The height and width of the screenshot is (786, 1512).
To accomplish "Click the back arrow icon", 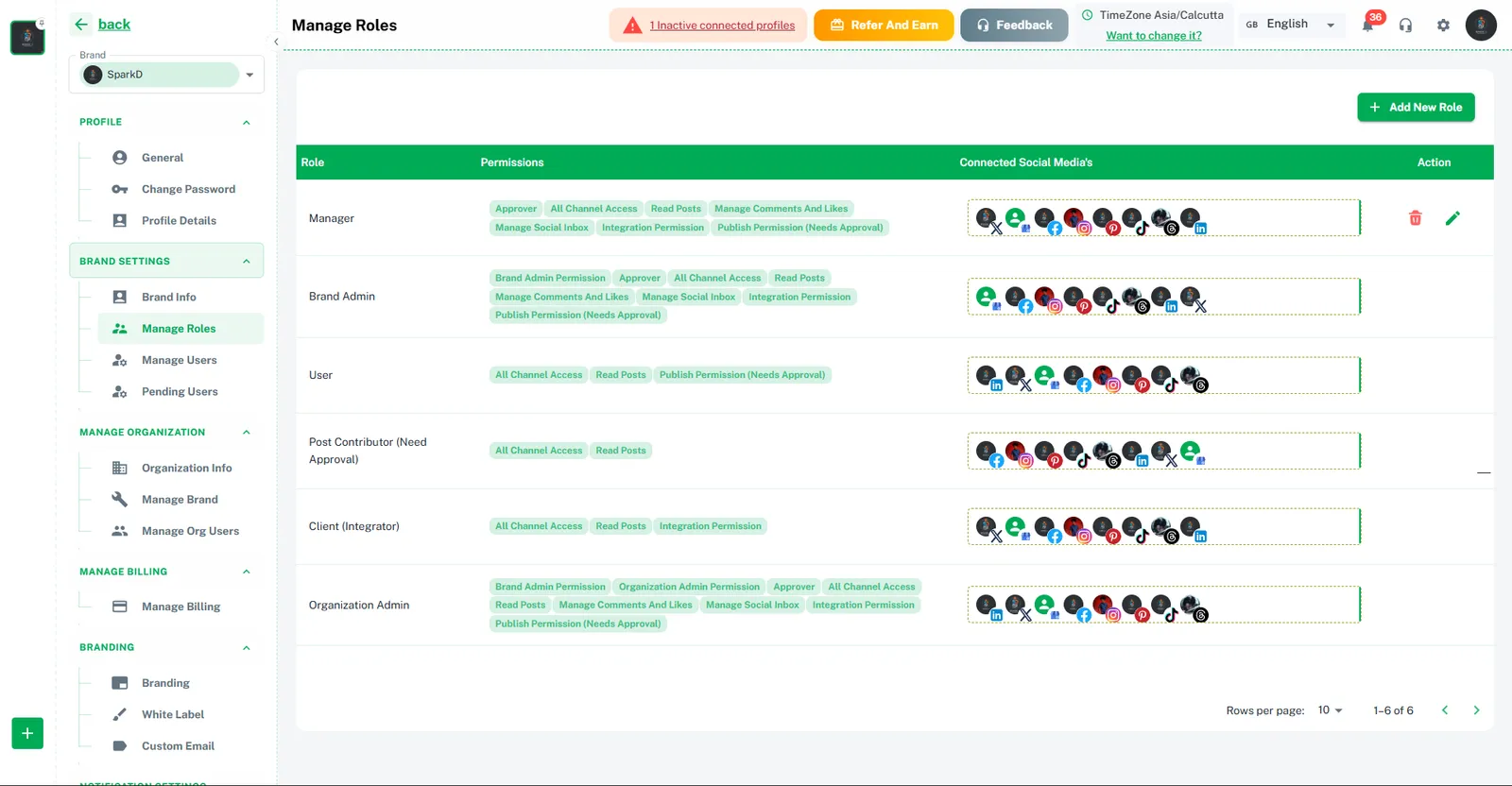I will pyautogui.click(x=81, y=25).
